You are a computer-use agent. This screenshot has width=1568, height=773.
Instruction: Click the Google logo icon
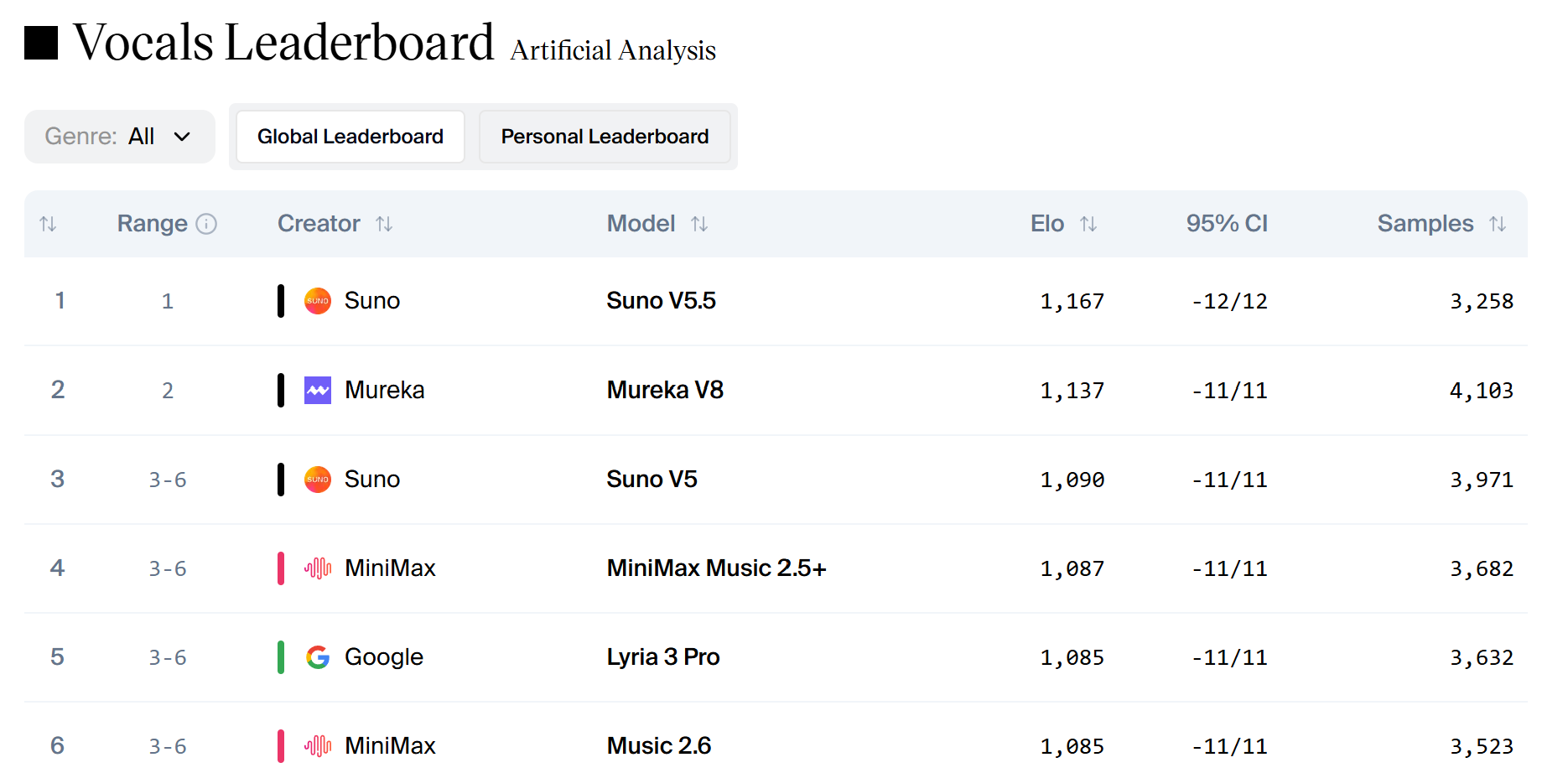(x=318, y=657)
